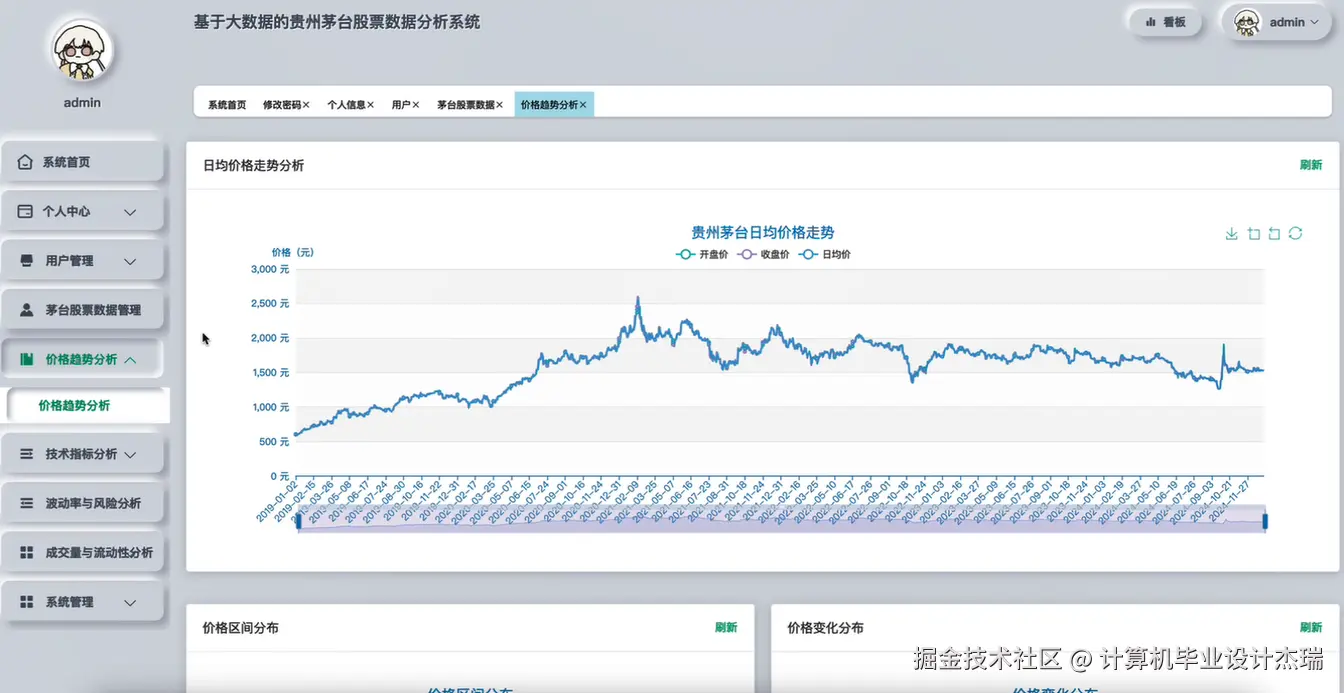Refresh the 价格区间分布 panel
Image resolution: width=1344 pixels, height=693 pixels.
(x=726, y=627)
